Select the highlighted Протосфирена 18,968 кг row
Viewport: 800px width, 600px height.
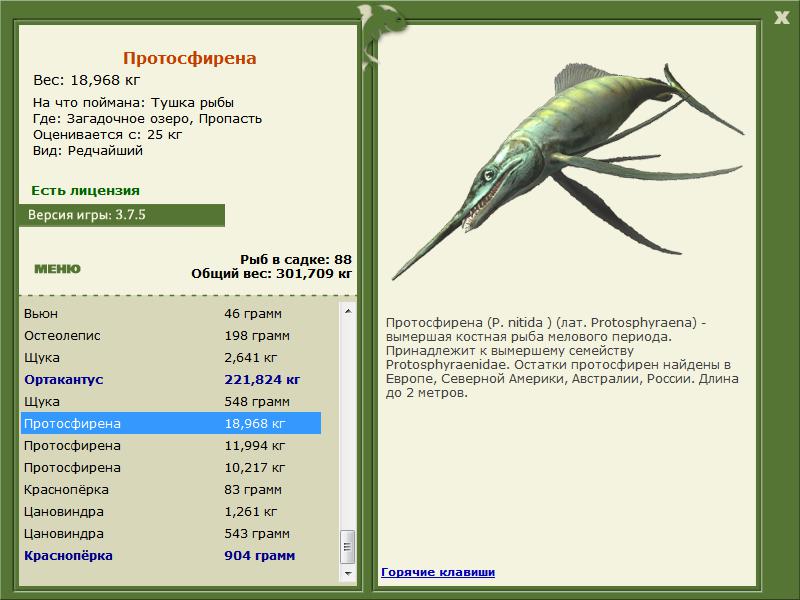171,423
